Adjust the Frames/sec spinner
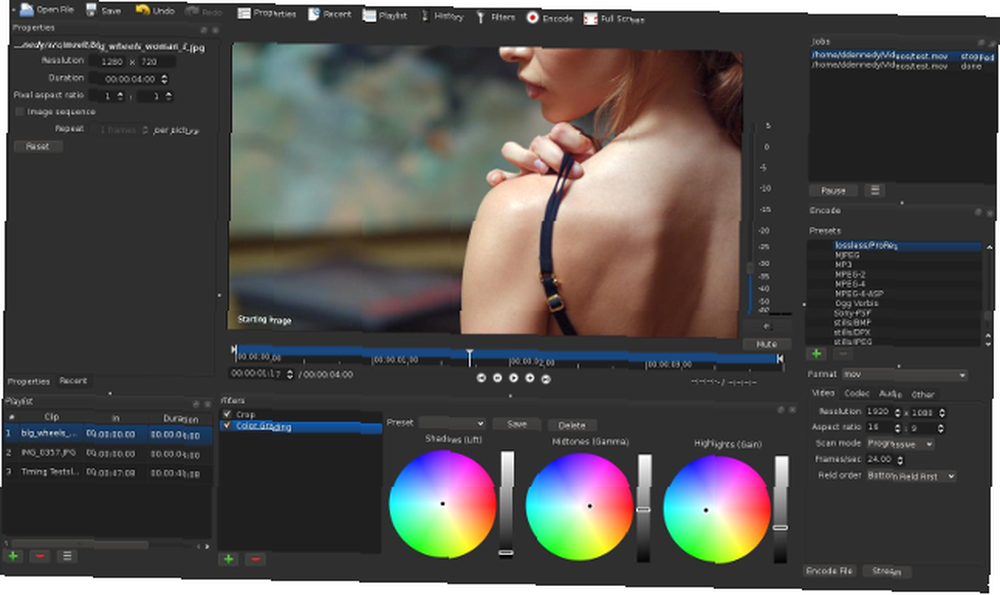1000x595 pixels. (x=900, y=459)
